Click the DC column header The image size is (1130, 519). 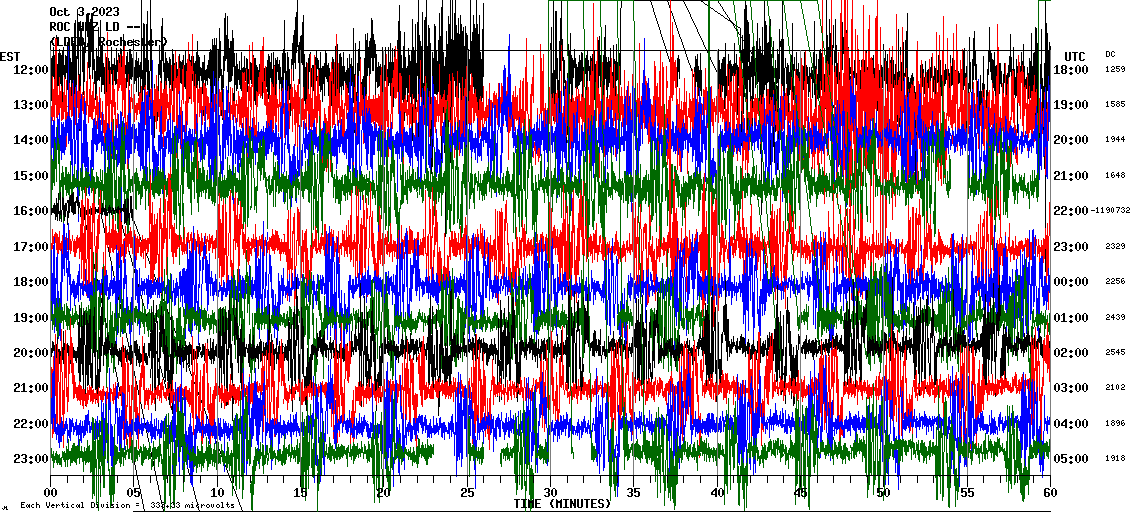pyautogui.click(x=1110, y=54)
